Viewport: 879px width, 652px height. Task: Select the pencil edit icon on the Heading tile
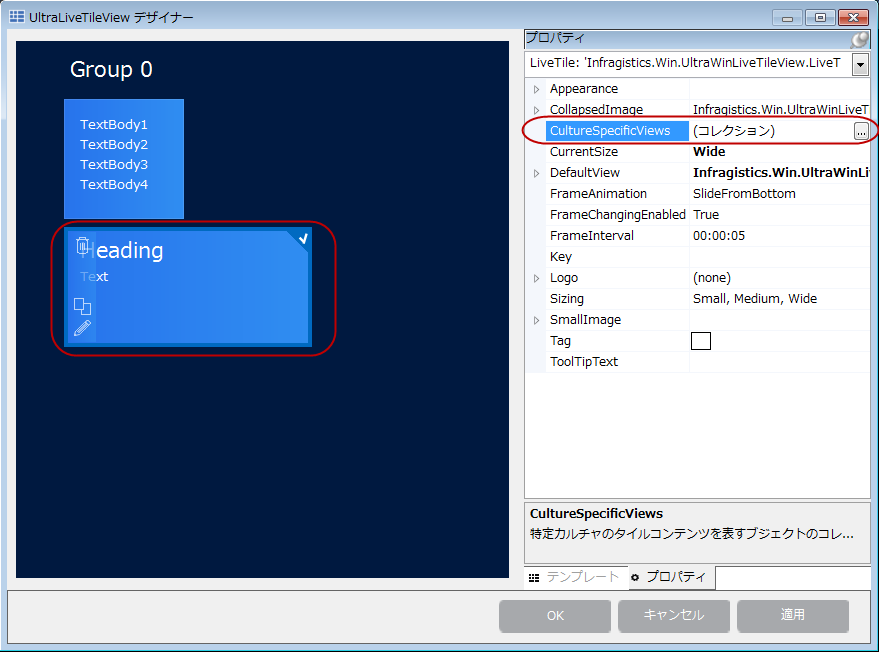[82, 327]
